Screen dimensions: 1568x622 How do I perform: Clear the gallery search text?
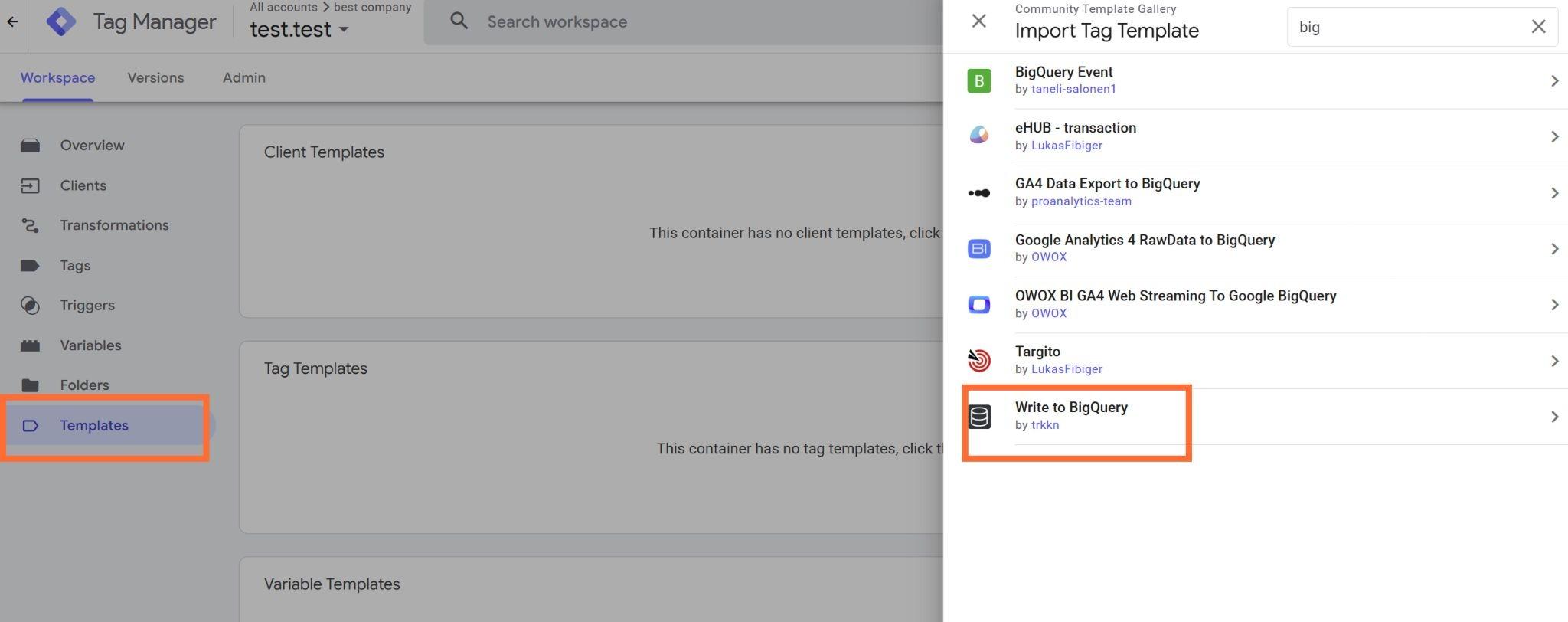1538,27
